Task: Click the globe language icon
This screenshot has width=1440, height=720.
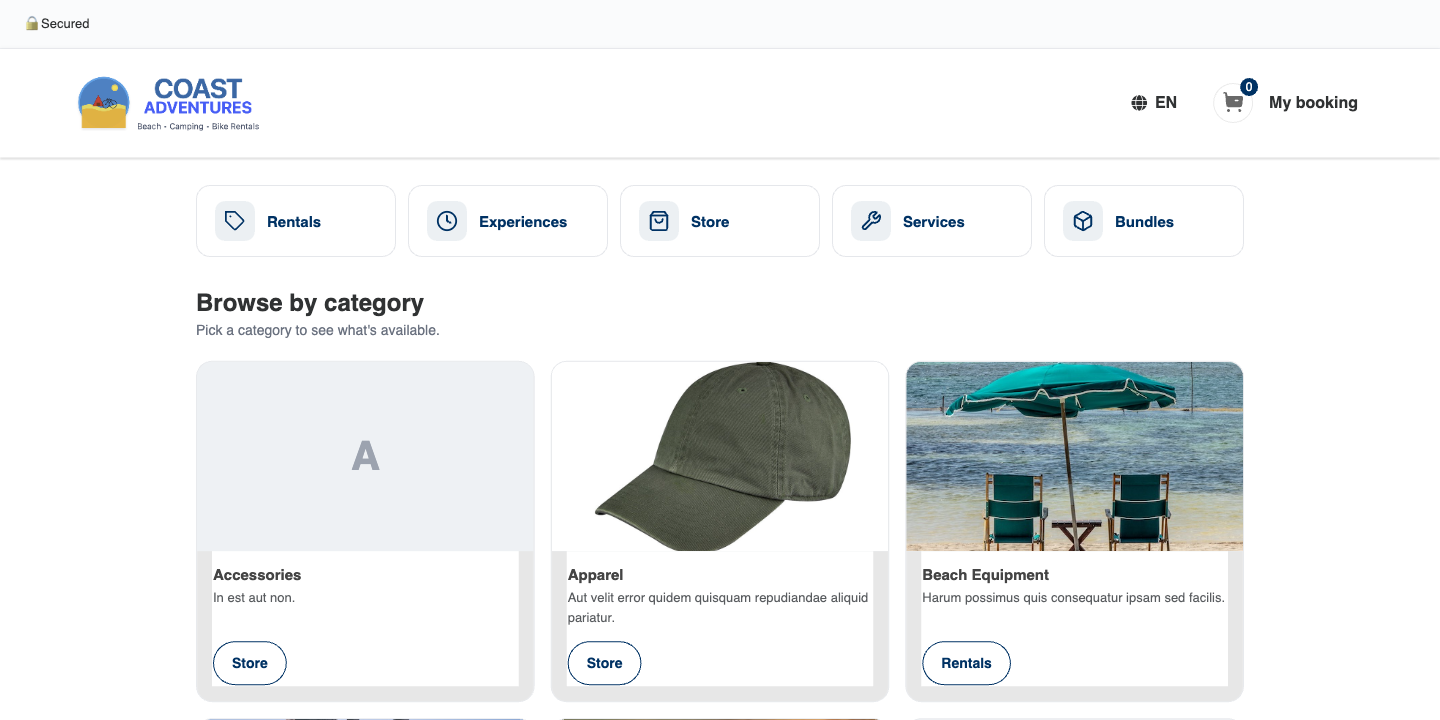Action: tap(1139, 103)
